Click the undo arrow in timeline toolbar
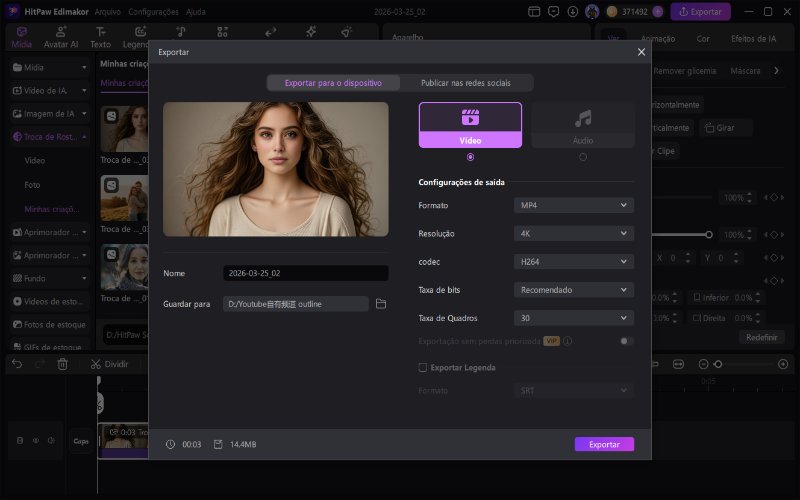Image resolution: width=800 pixels, height=500 pixels. [17, 364]
